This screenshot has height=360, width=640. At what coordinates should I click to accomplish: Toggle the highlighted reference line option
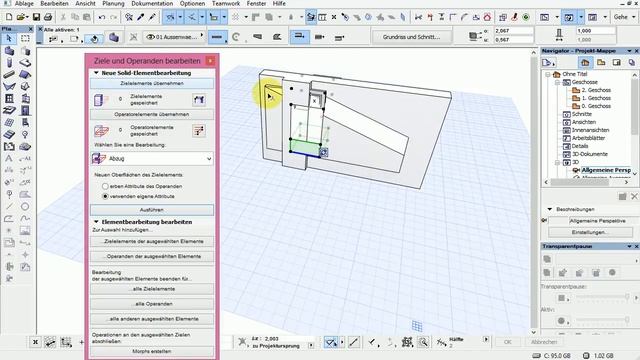(300, 37)
